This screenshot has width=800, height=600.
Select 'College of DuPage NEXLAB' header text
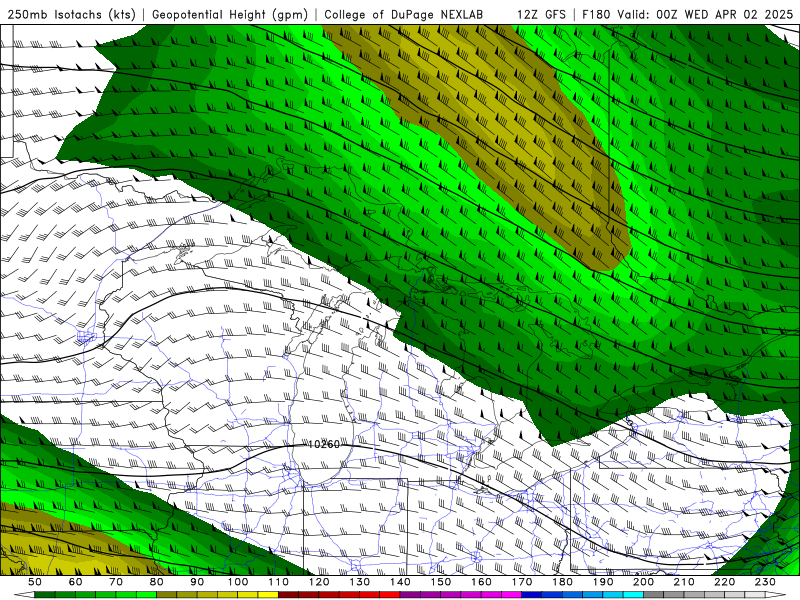pyautogui.click(x=404, y=14)
